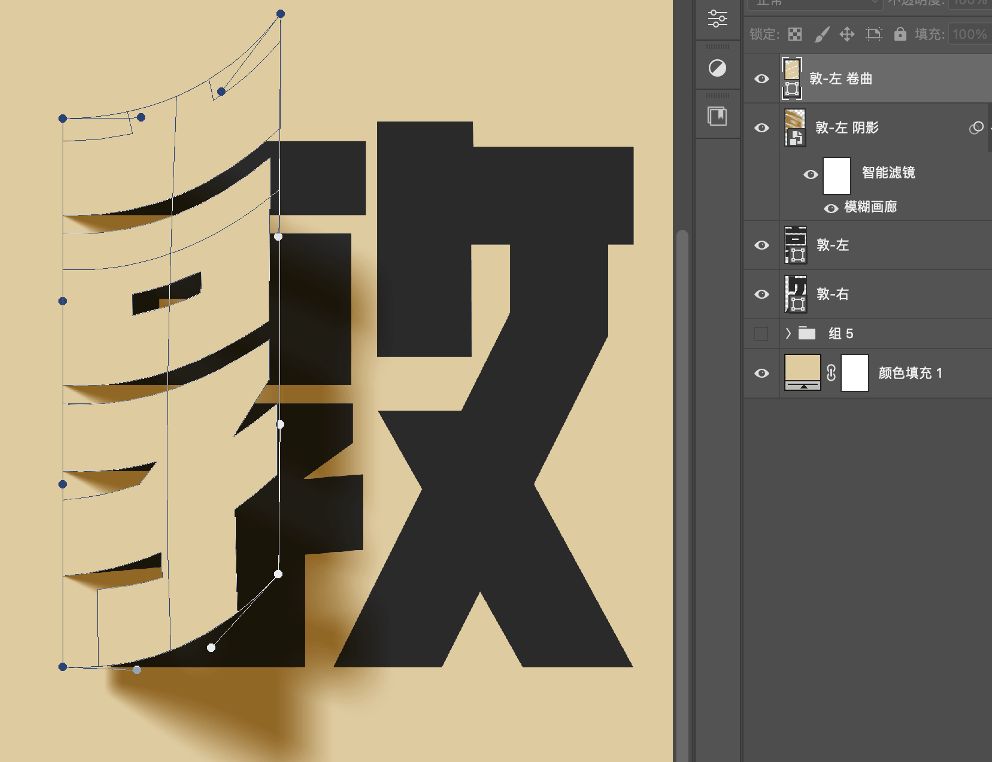
Task: Toggle visibility of 模糊画廊 filter
Action: pos(831,208)
